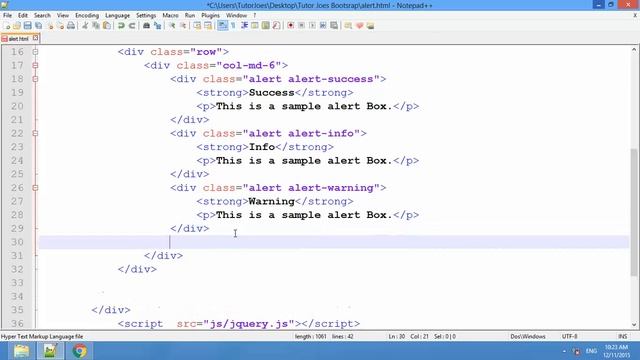
Task: Click the Paste toolbar icon
Action: [107, 26]
